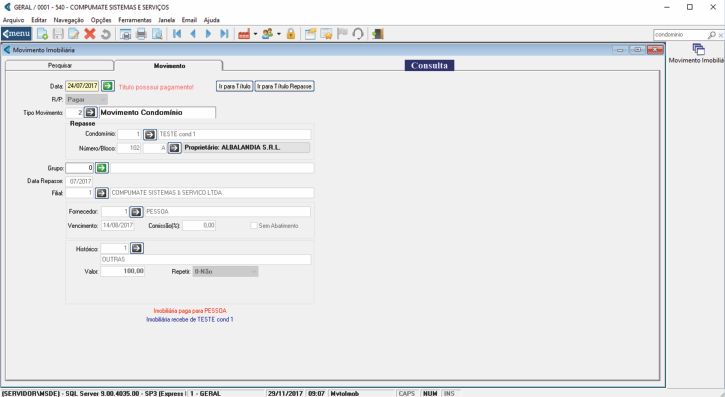Image resolution: width=725 pixels, height=397 pixels.
Task: Switch to the Pesquisar tab
Action: tap(60, 66)
